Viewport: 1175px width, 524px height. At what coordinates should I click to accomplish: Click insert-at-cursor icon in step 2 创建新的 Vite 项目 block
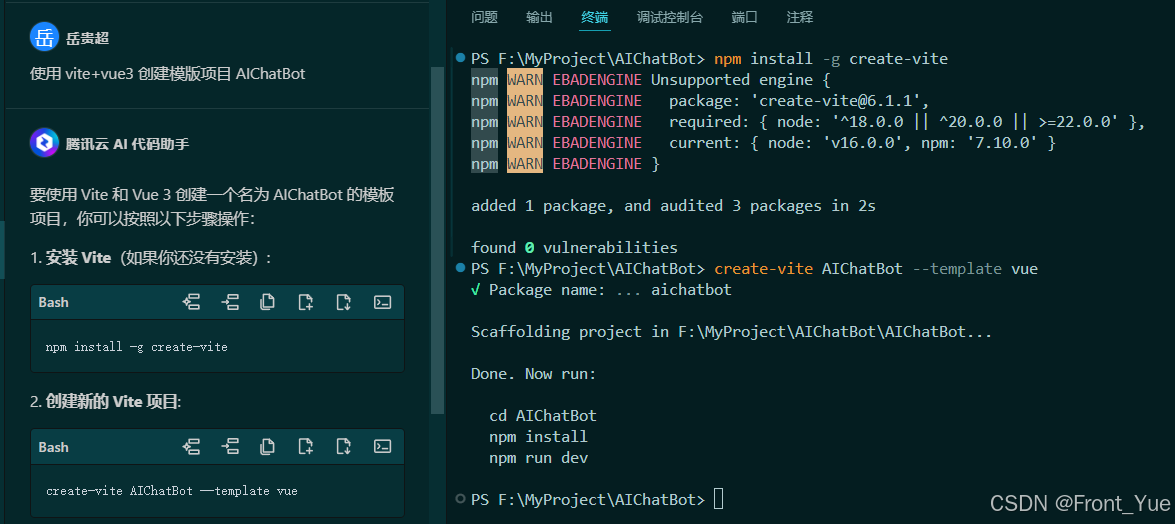(x=230, y=447)
